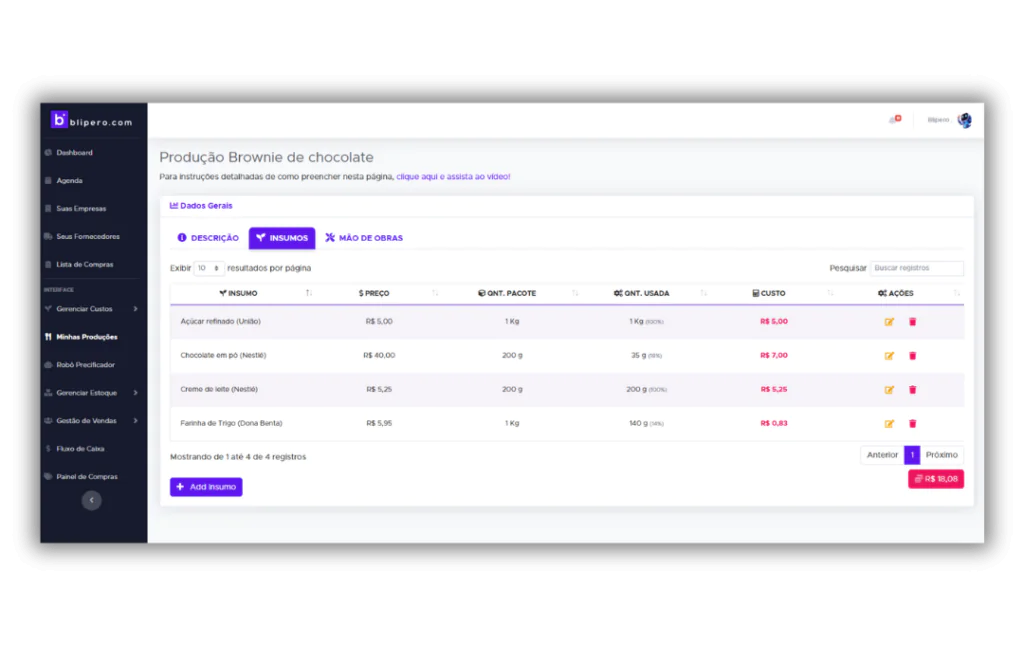Open the Mão de Obras tab
Viewport: 1024px width, 664px height.
coord(364,238)
